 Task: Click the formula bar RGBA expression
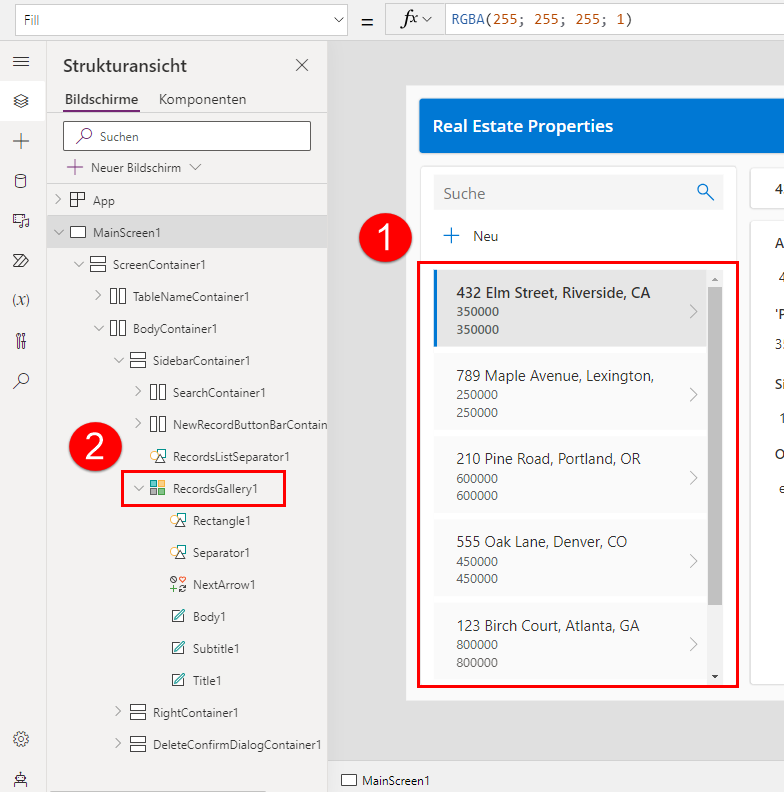coord(542,20)
